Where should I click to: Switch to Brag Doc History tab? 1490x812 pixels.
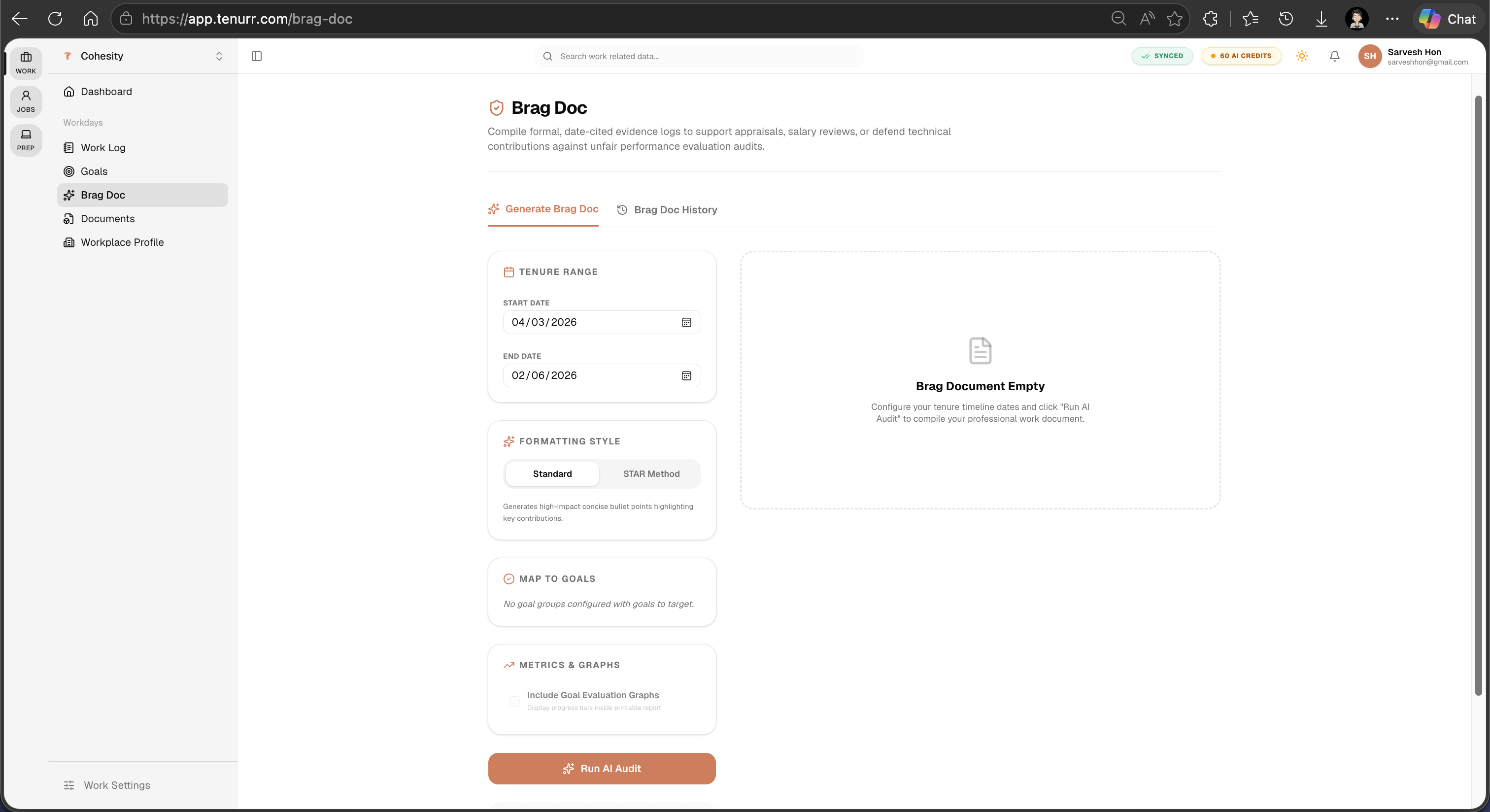[x=667, y=209]
